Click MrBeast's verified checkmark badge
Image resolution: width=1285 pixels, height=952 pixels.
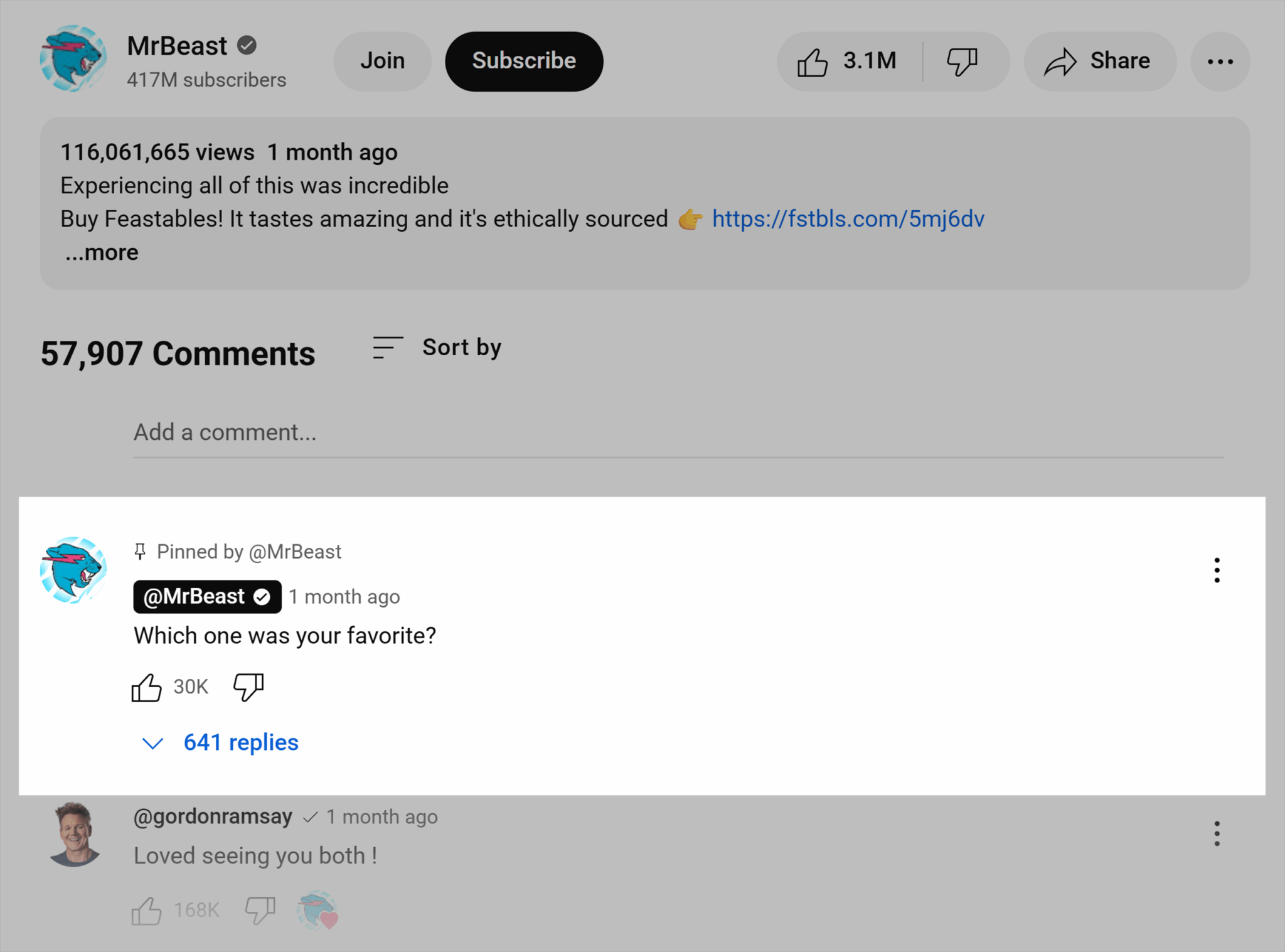click(246, 45)
